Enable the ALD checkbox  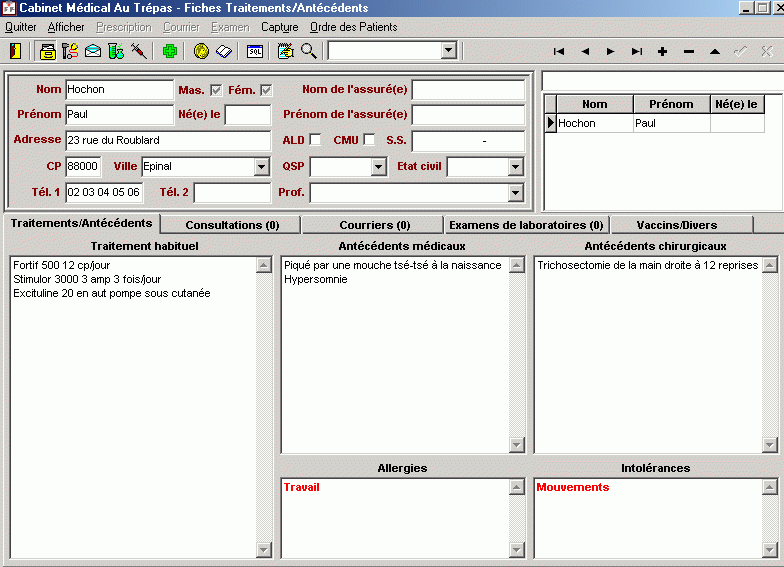[x=315, y=140]
